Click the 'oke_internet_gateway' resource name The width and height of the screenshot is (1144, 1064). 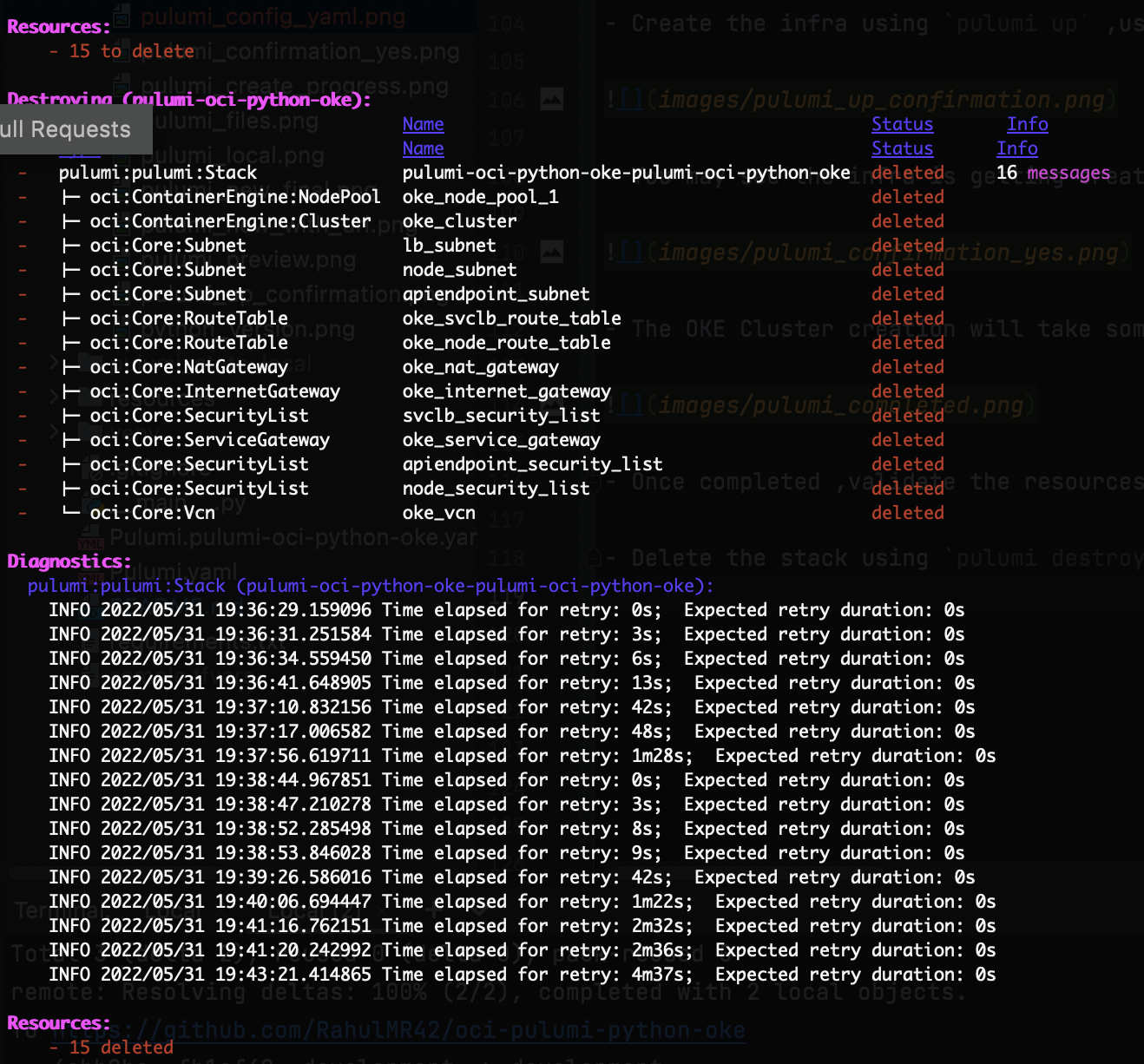pyautogui.click(x=507, y=391)
